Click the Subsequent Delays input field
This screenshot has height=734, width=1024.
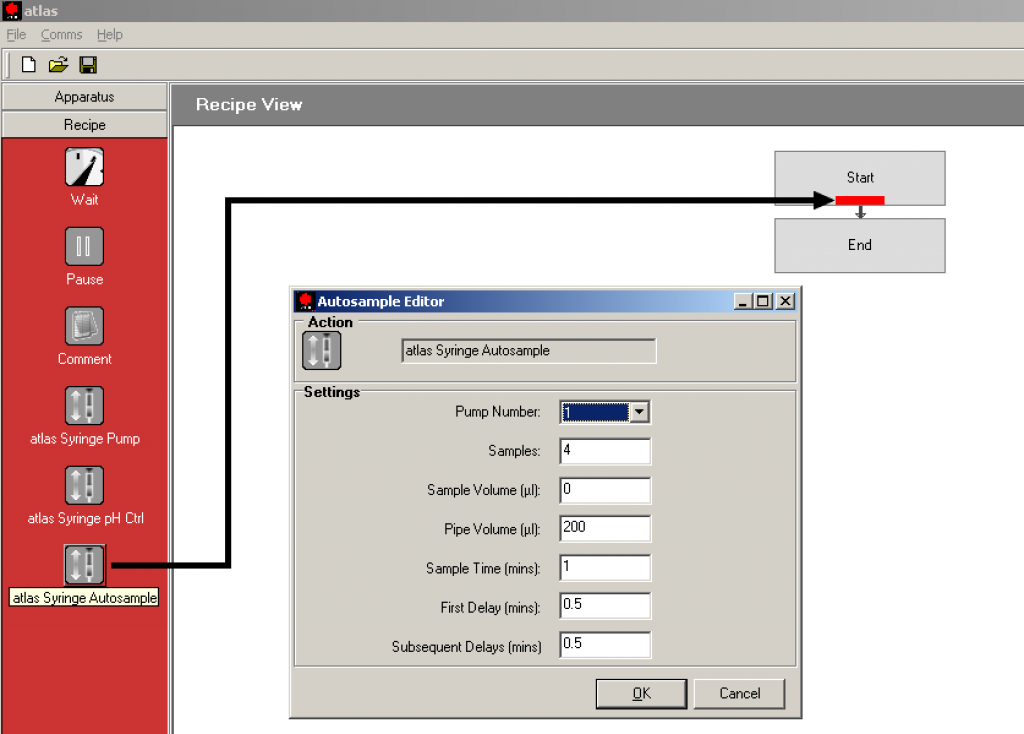[x=605, y=645]
